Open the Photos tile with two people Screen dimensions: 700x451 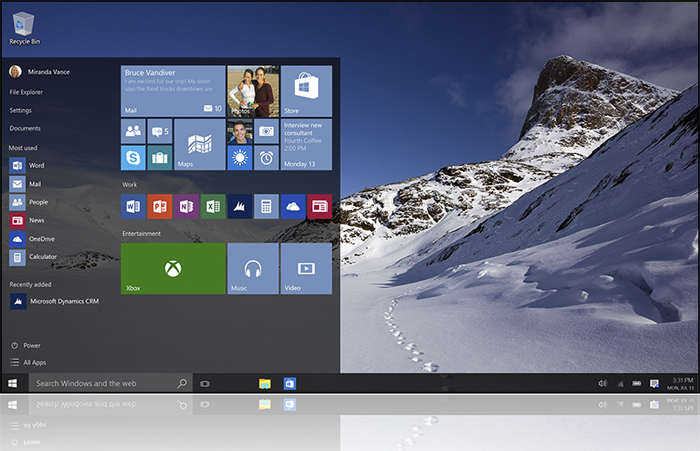click(253, 91)
